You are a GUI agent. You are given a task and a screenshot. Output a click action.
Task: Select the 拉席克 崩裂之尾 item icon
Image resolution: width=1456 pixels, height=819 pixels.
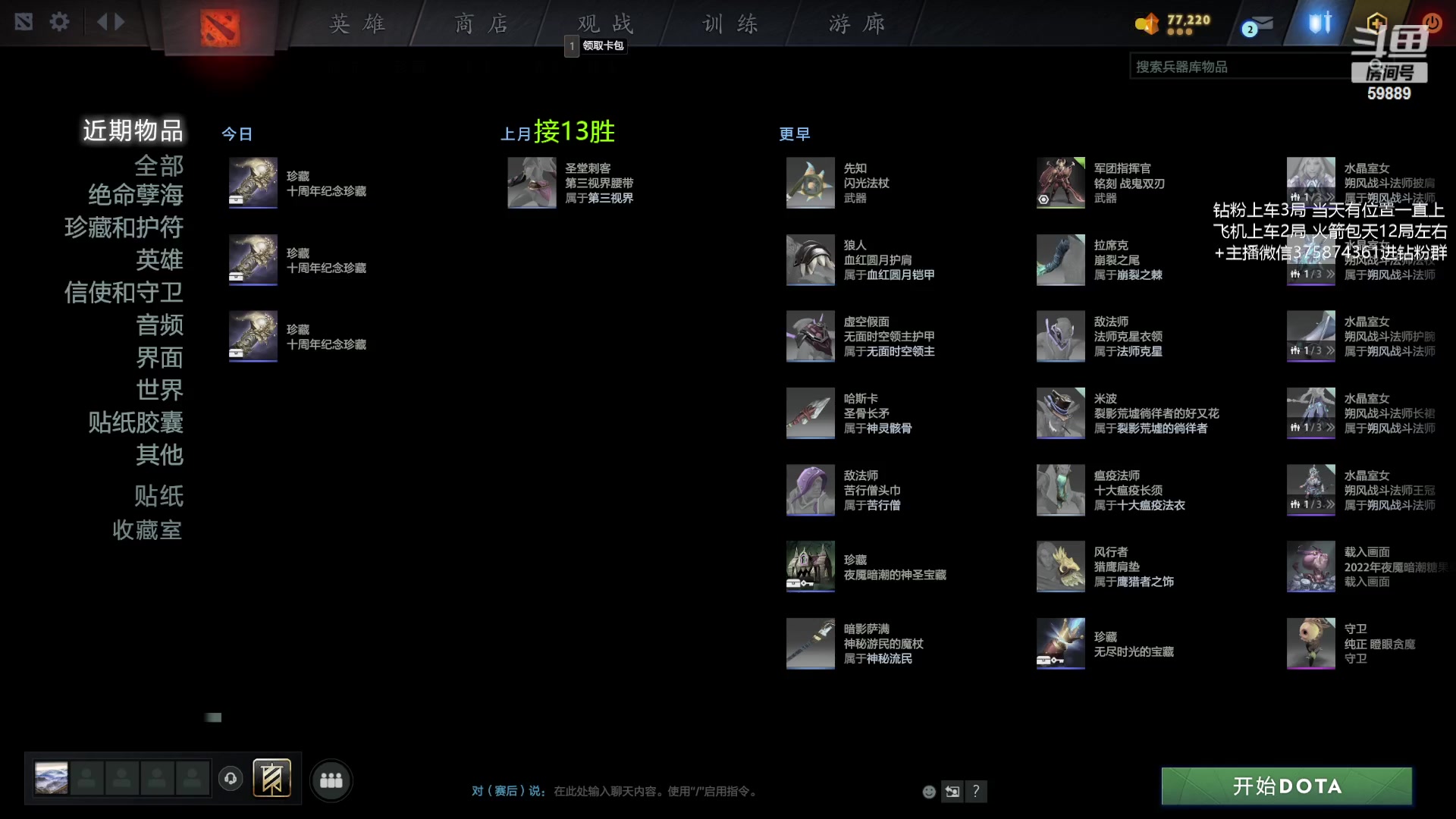pyautogui.click(x=1060, y=259)
